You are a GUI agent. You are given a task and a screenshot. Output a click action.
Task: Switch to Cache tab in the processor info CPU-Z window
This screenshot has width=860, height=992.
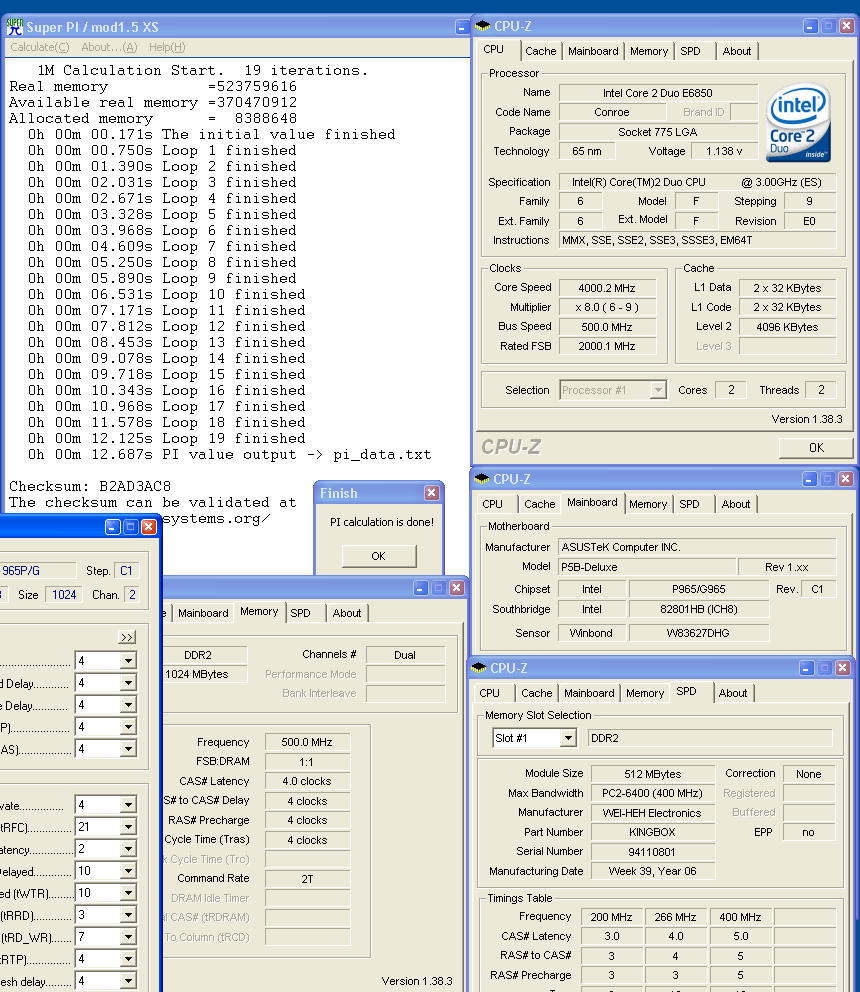(540, 51)
